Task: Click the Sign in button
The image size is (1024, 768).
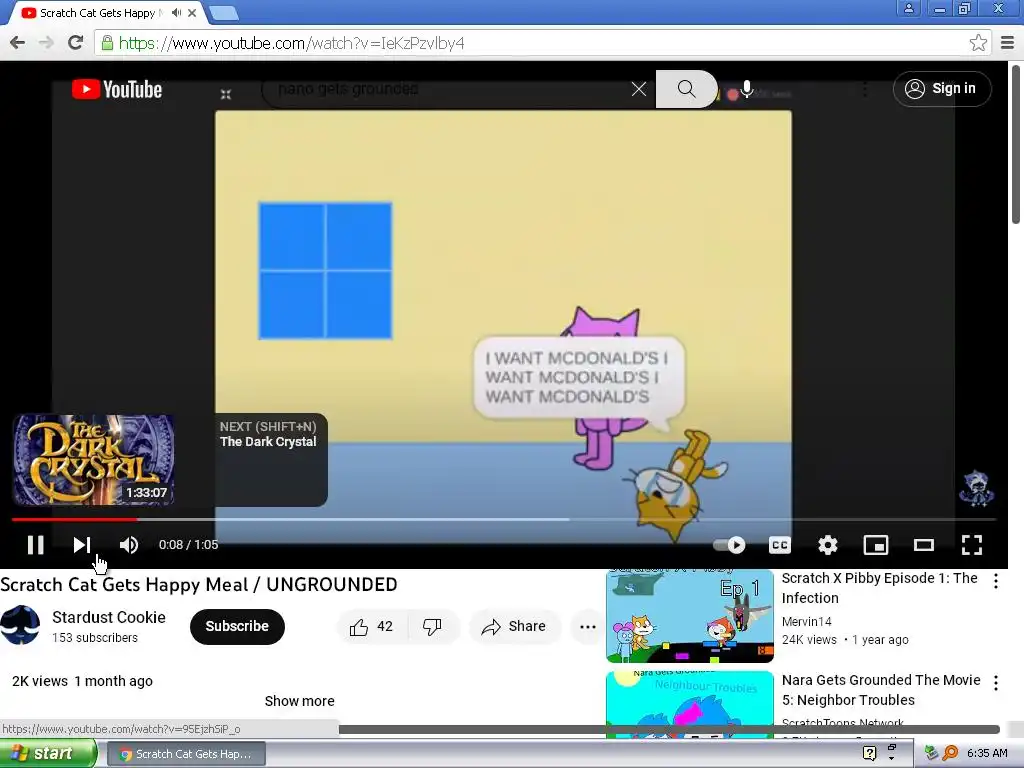Action: pyautogui.click(x=942, y=89)
